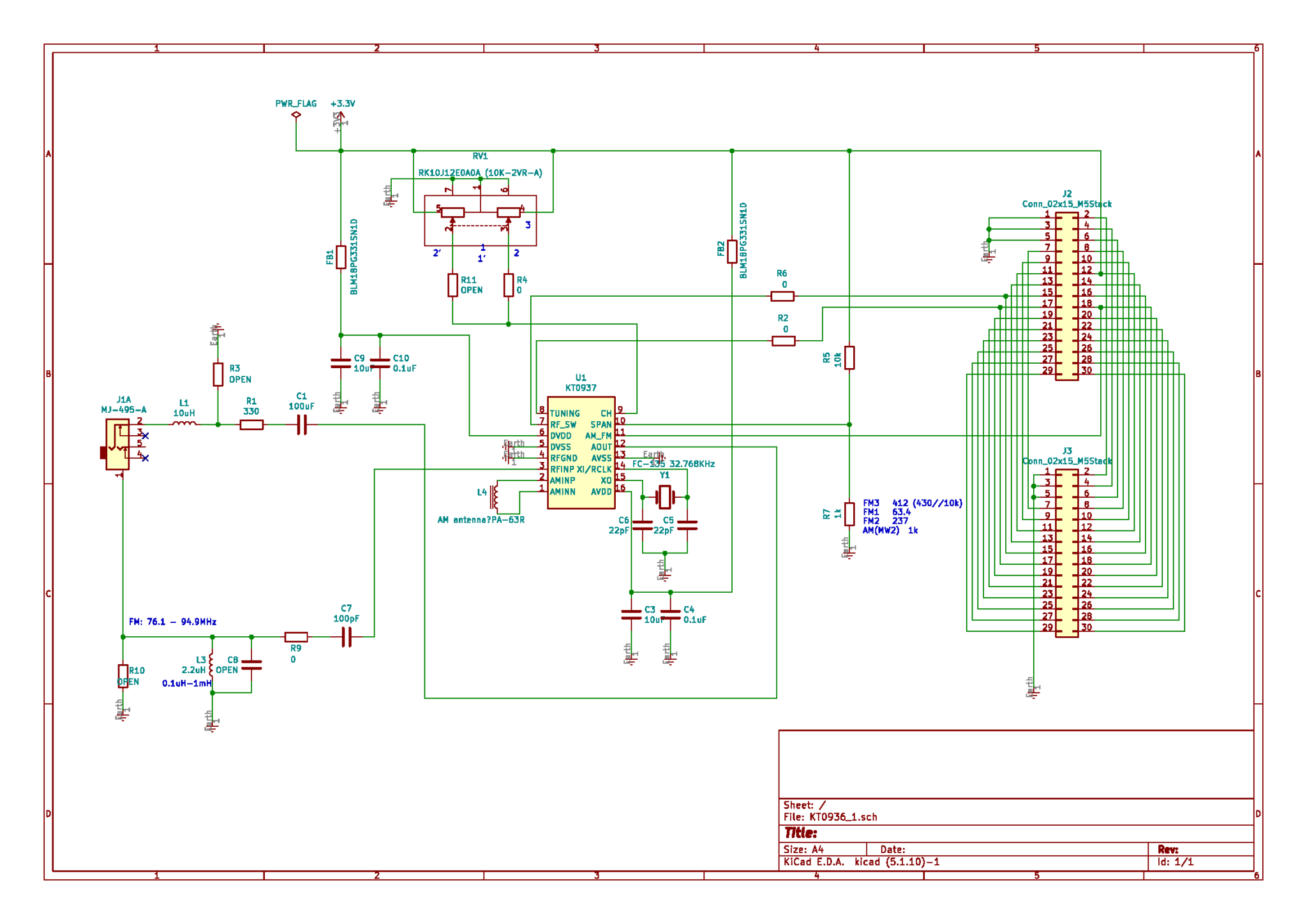Click the 'Rev:' field in title block

tap(1168, 849)
